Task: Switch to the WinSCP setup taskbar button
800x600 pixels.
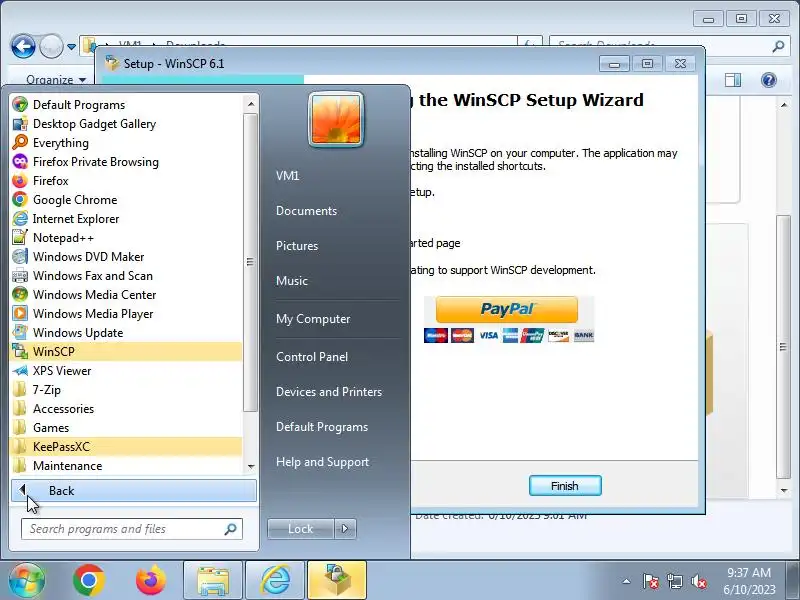Action: [x=337, y=580]
